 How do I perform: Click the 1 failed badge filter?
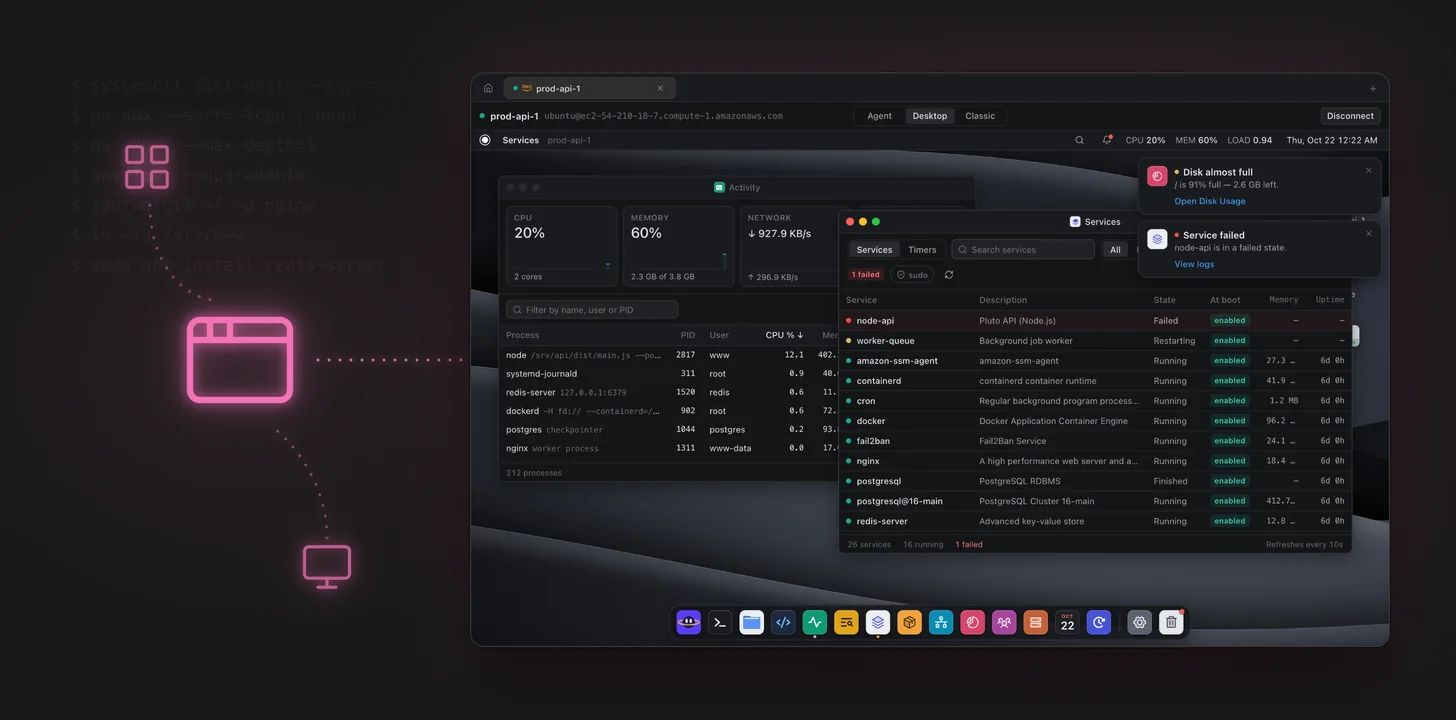866,275
